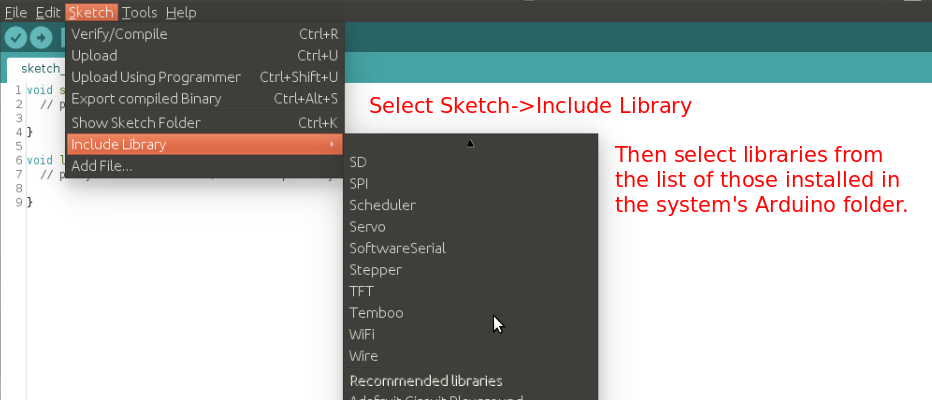Pick the SoftwareSerial library
Image resolution: width=932 pixels, height=400 pixels.
coord(397,248)
